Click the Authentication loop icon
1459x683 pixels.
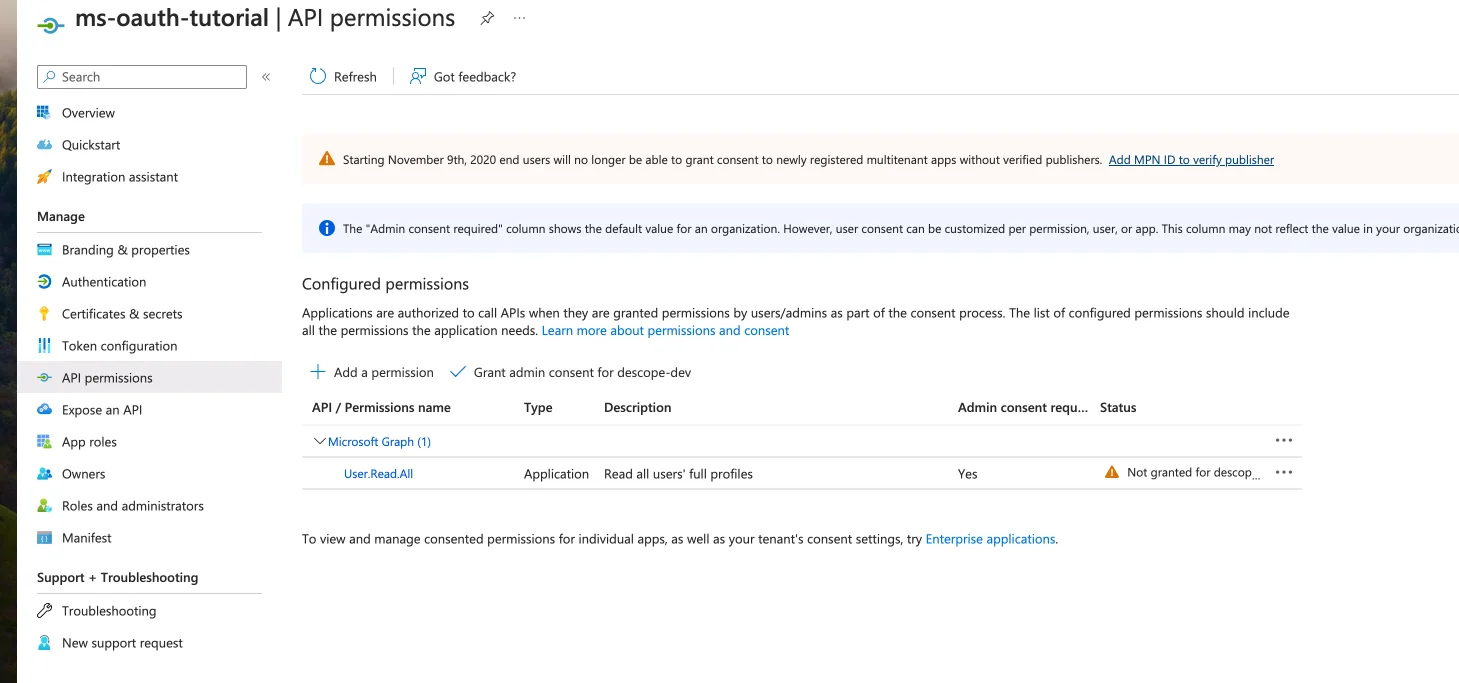44,282
